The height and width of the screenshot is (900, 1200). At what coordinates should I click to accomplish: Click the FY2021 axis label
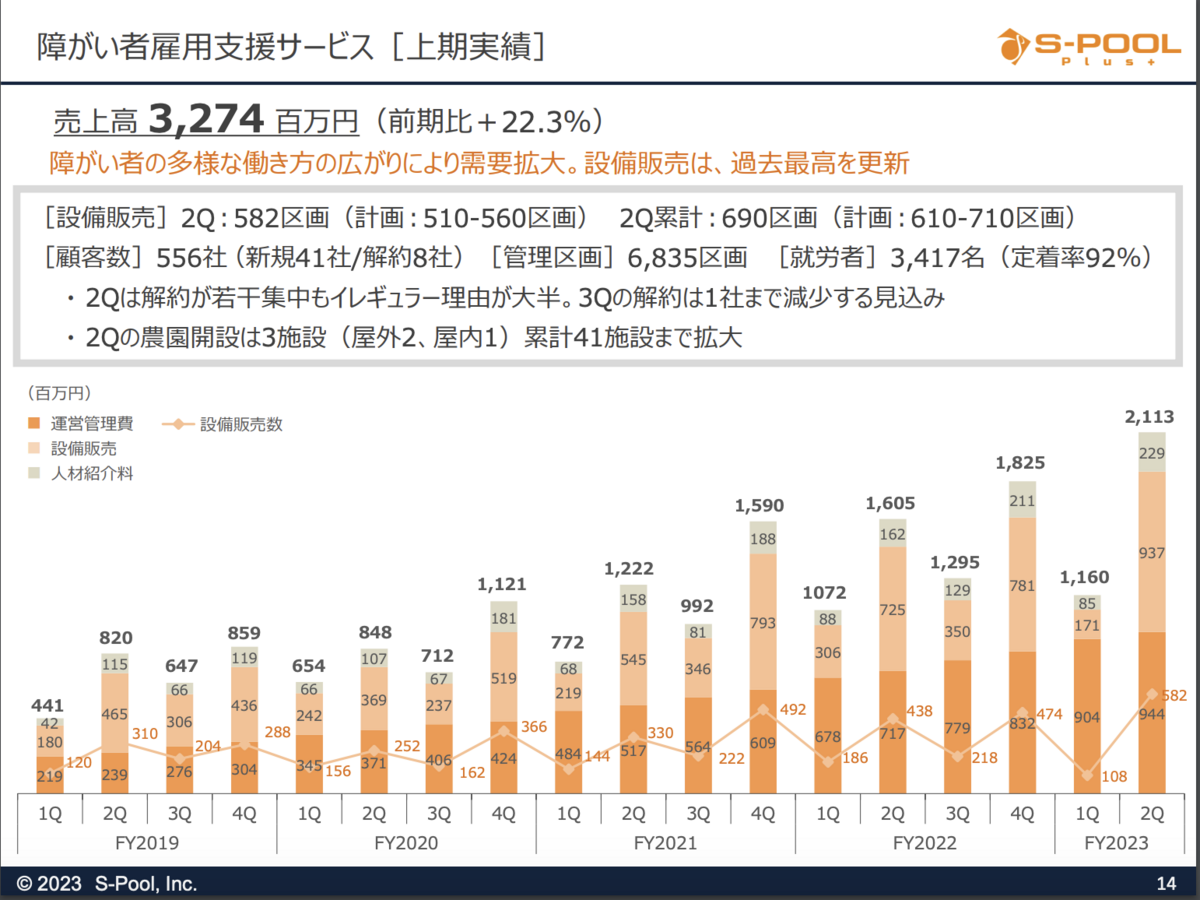click(665, 842)
